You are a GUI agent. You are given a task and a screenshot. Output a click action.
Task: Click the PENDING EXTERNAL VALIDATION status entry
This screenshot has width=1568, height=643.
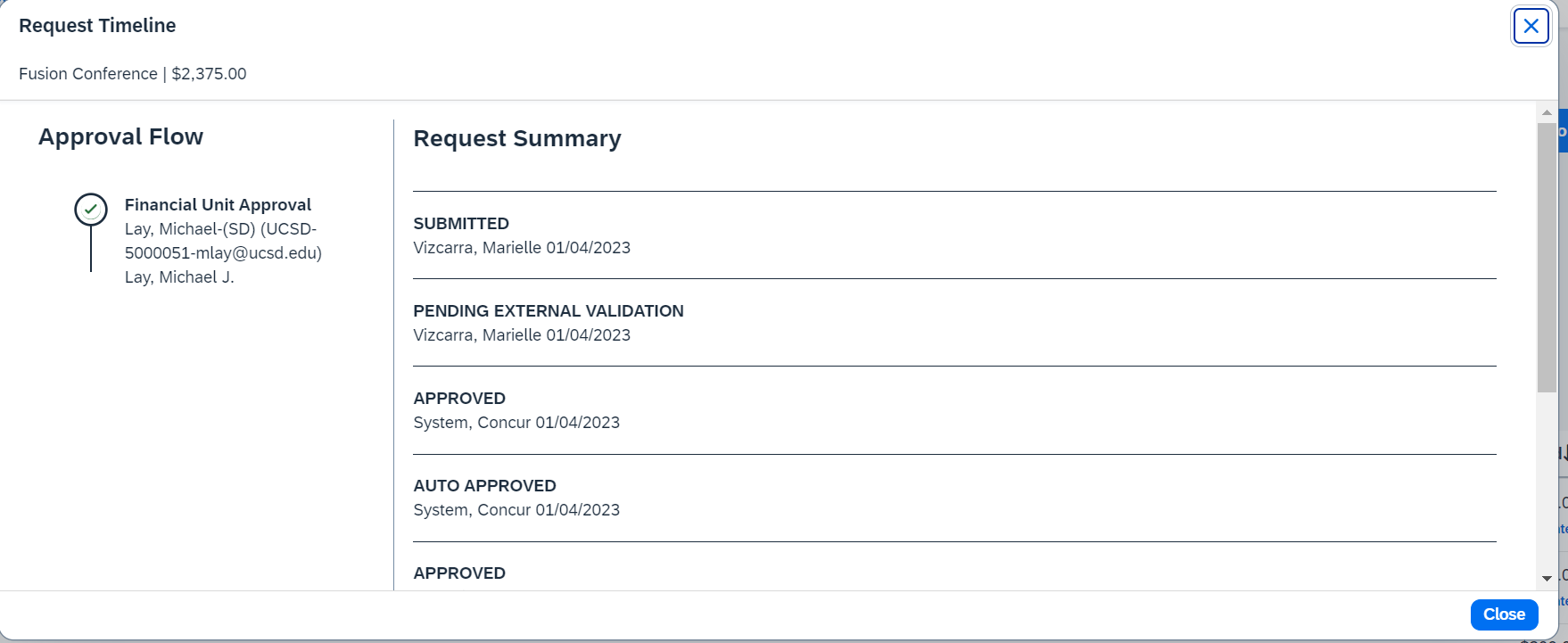pyautogui.click(x=549, y=311)
